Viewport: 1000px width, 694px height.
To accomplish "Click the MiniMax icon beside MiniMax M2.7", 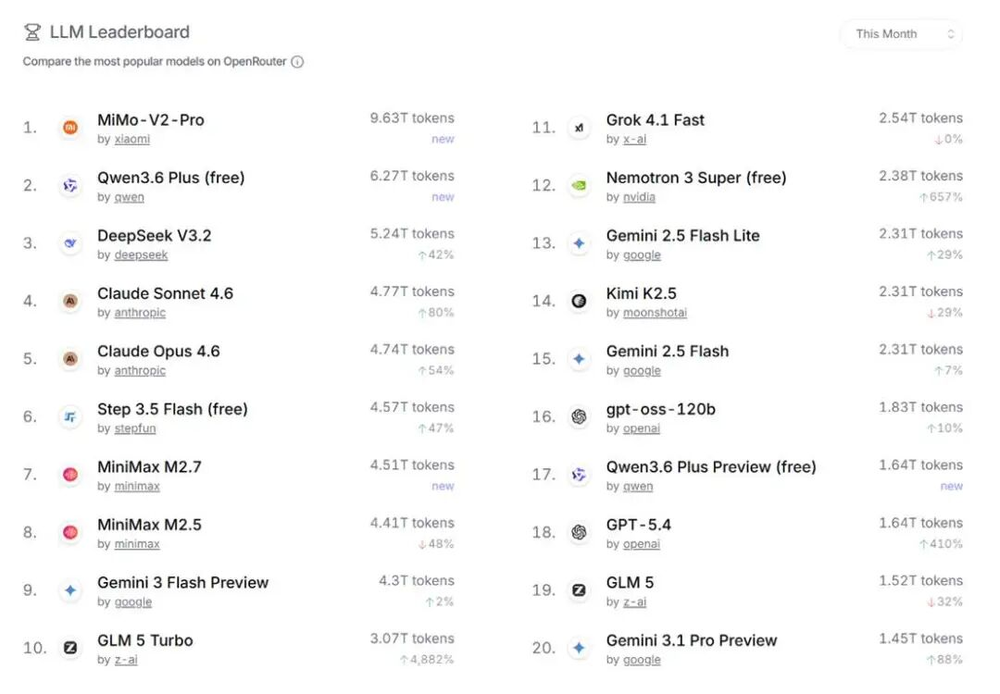I will (70, 475).
